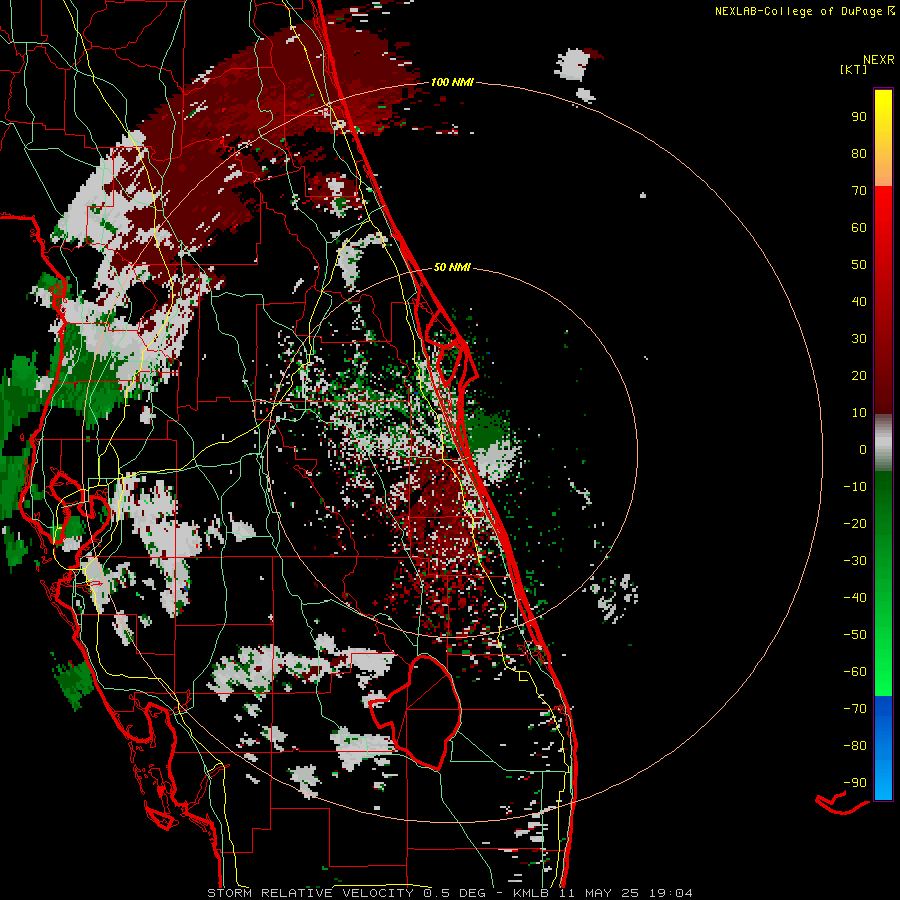Click the -70 value on the velocity scale

point(855,708)
